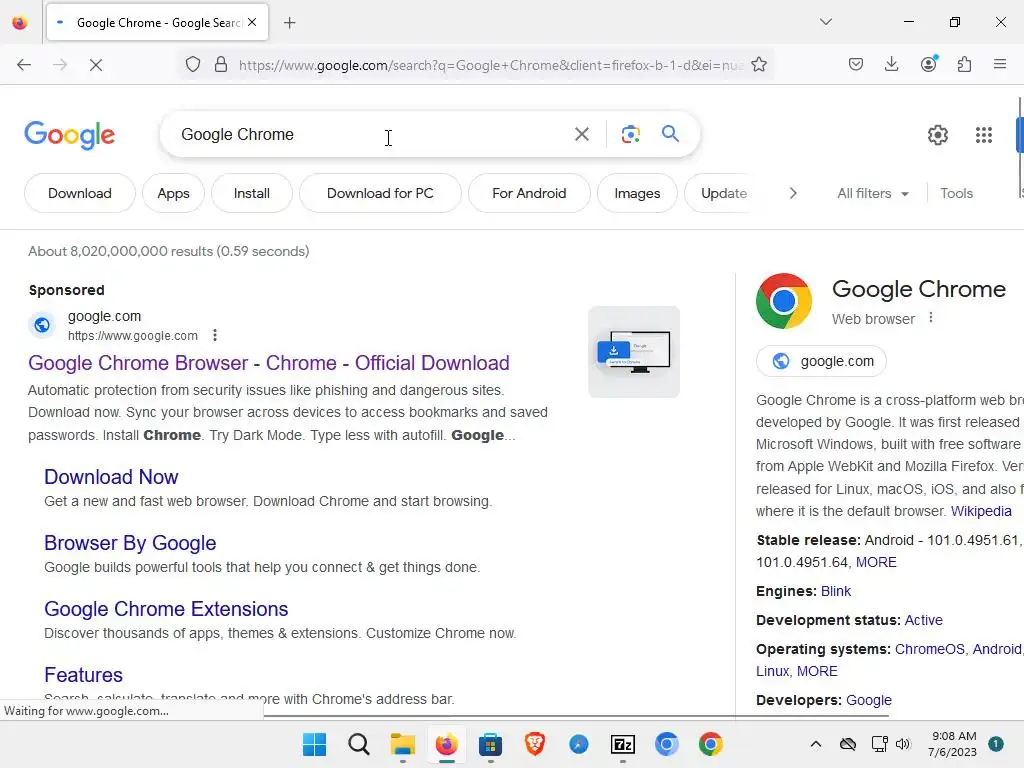Open the Firefox account icon
Image resolution: width=1024 pixels, height=768 pixels.
click(929, 64)
